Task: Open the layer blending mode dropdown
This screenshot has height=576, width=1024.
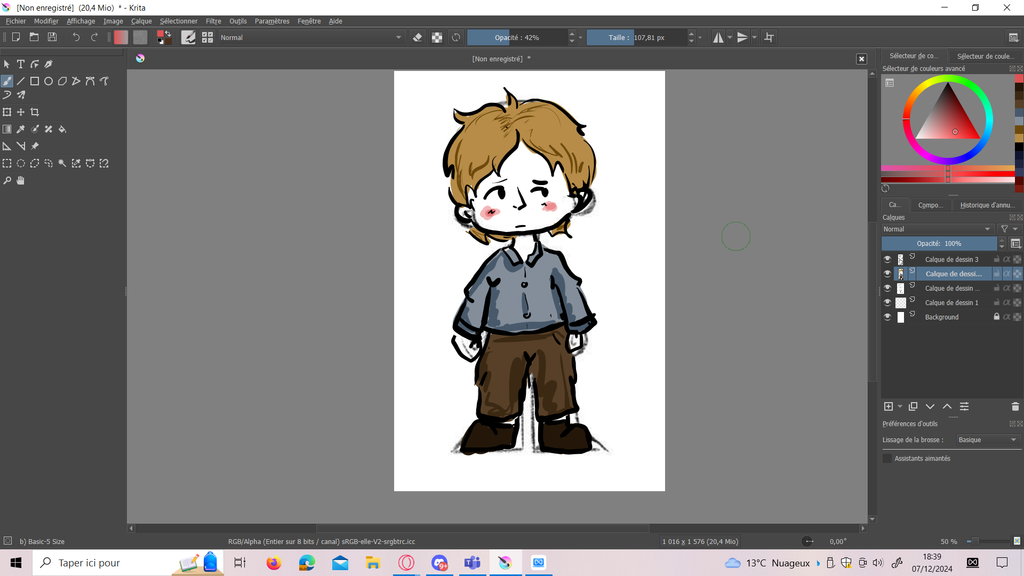Action: tap(938, 229)
